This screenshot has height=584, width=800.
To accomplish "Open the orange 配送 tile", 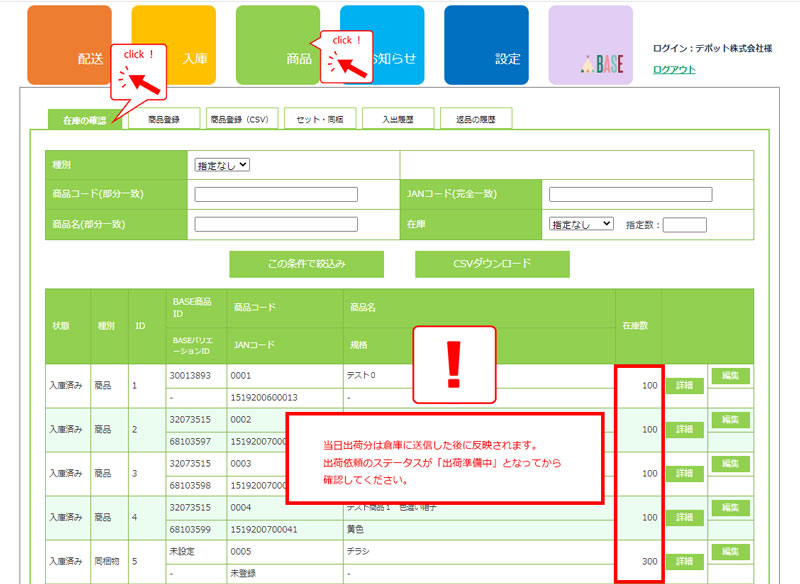I will pyautogui.click(x=68, y=45).
